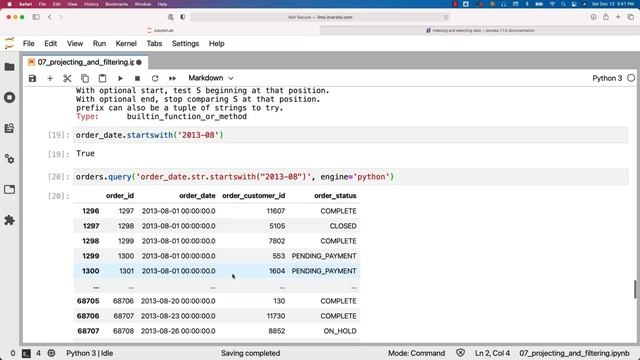Show Safari tab overview
The height and width of the screenshot is (360, 640).
631,17
